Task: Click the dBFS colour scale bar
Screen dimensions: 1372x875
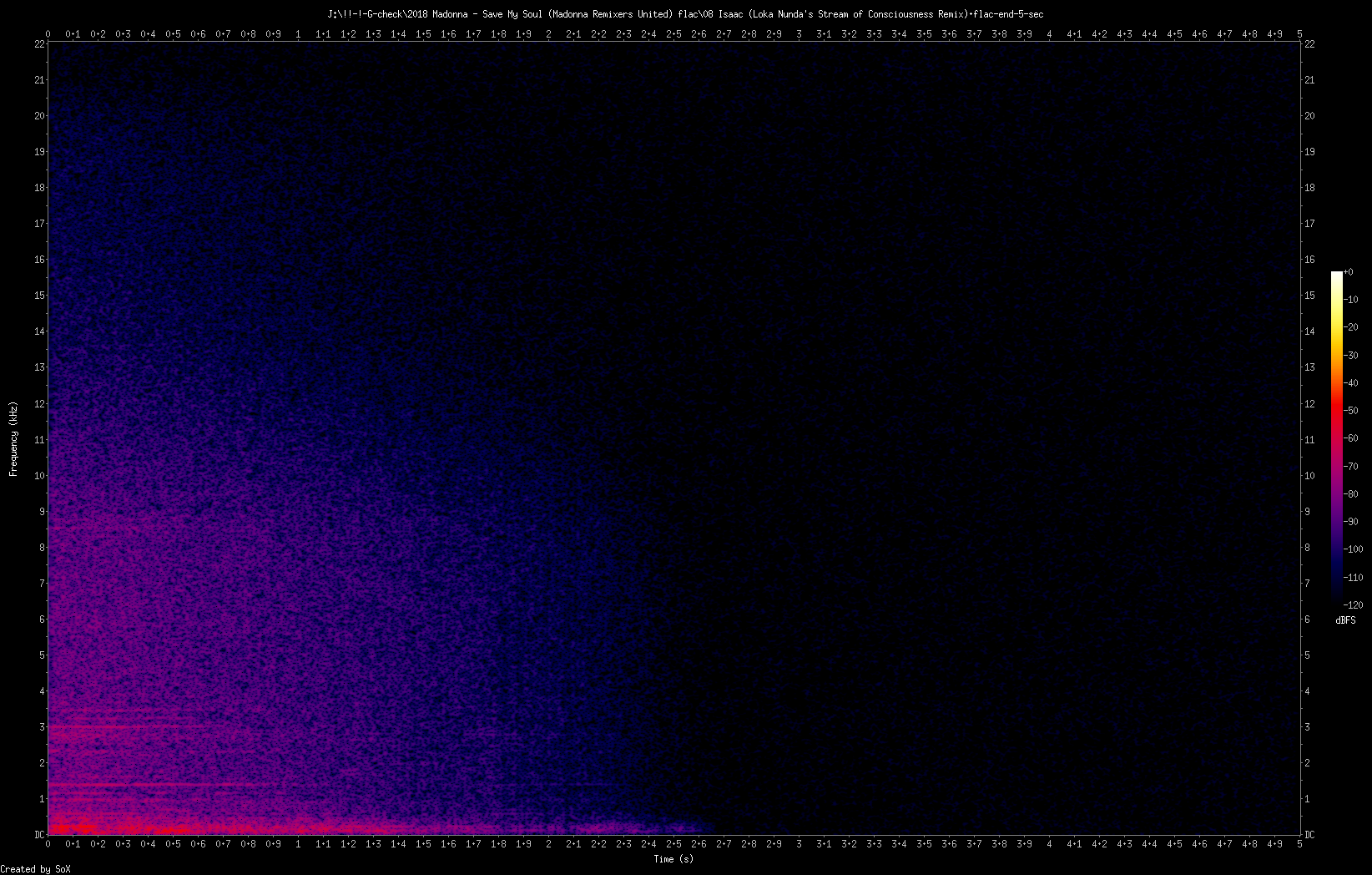Action: (1337, 437)
